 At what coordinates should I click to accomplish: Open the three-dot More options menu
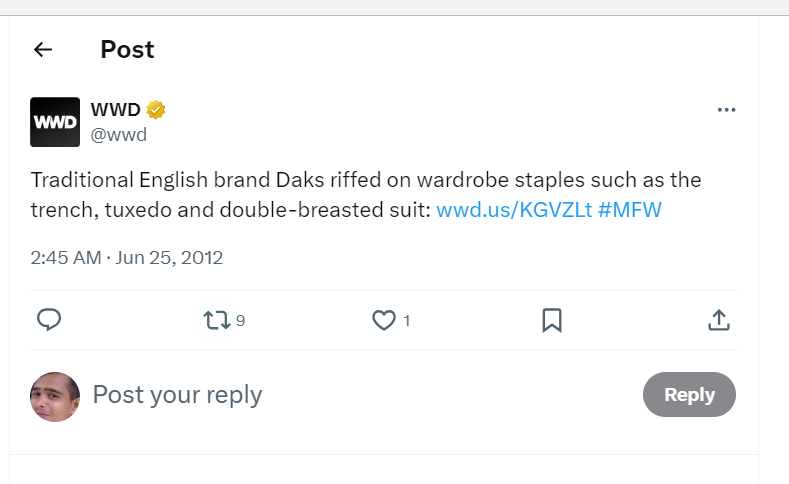[726, 110]
